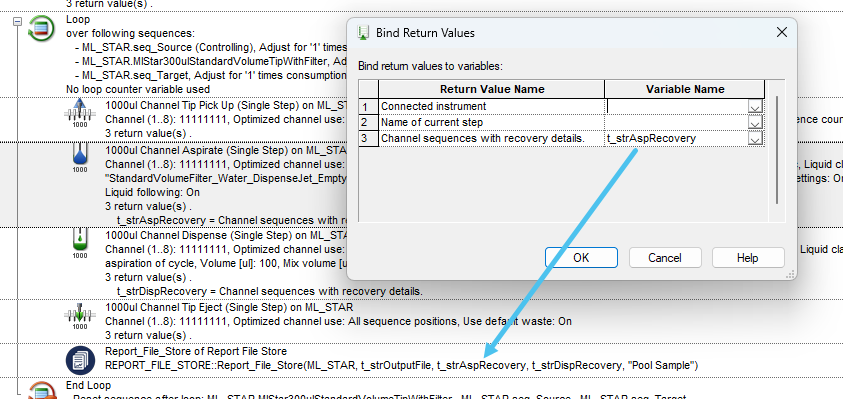Select the Channel Dispense step icon

[x=80, y=243]
